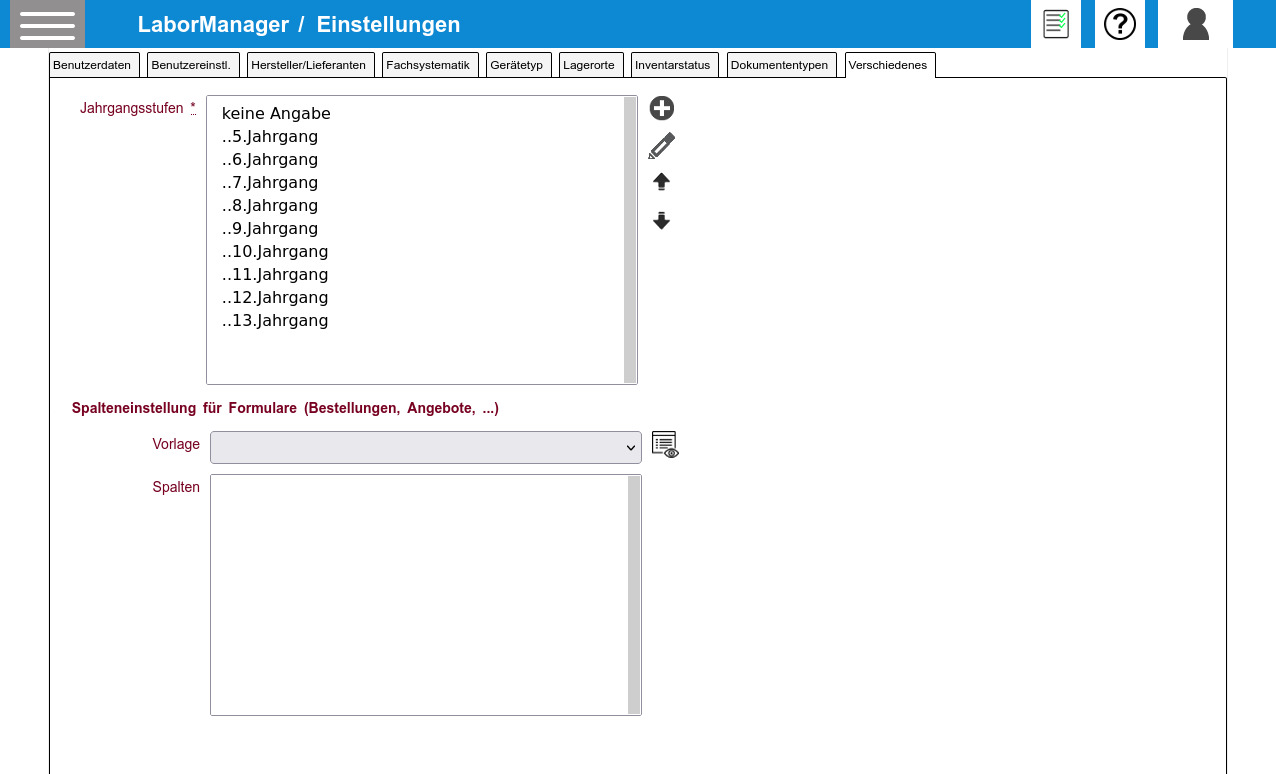Select '..6.Jahrgang' list entry
1276x774 pixels.
415,160
